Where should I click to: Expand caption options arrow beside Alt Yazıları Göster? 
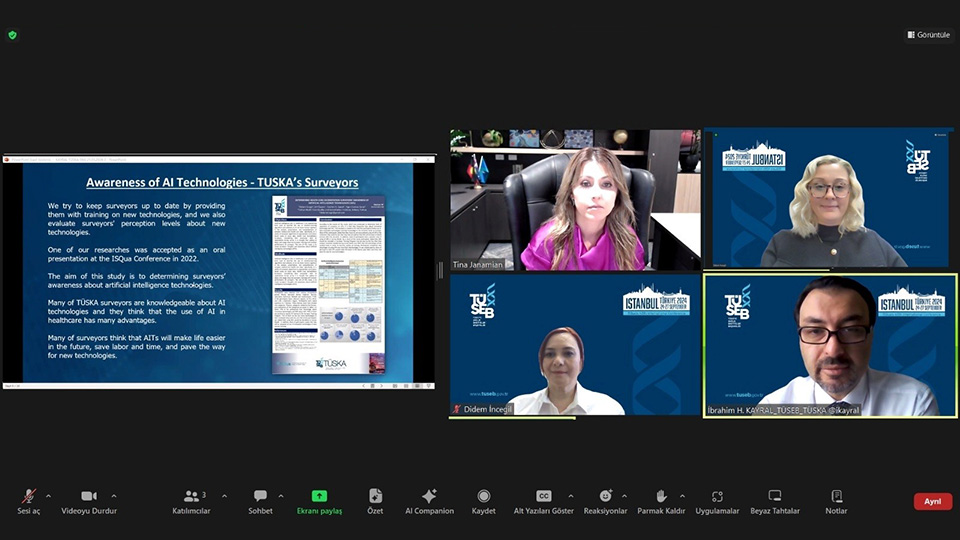[571, 496]
